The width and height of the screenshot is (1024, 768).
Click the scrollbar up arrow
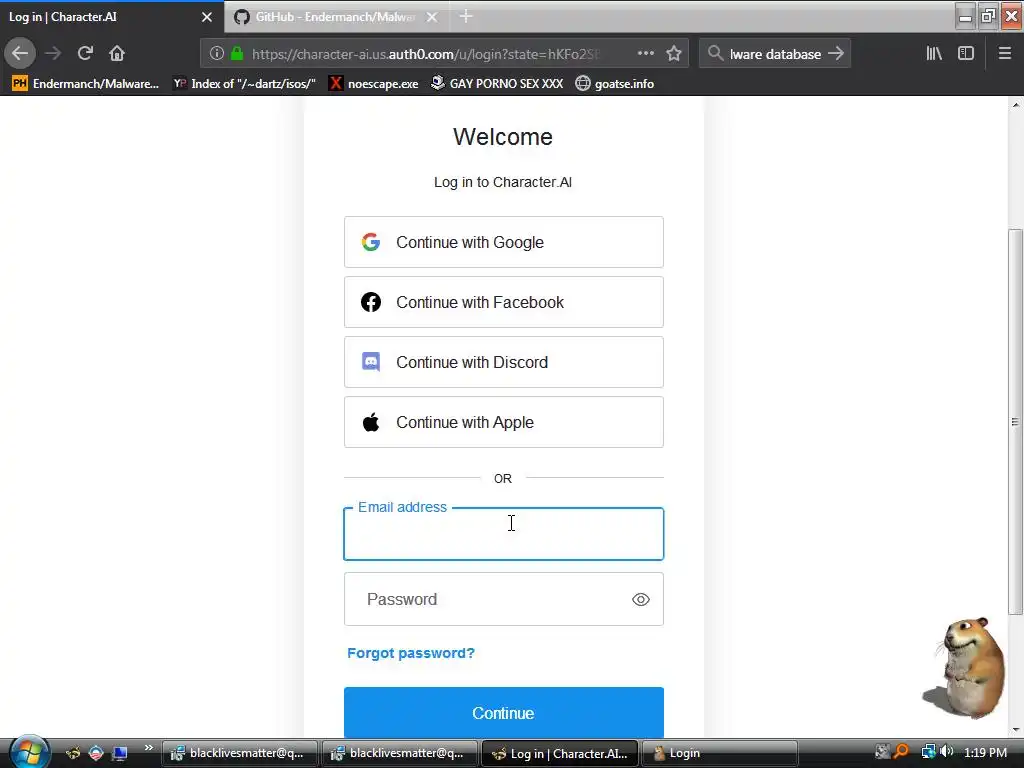click(1015, 104)
